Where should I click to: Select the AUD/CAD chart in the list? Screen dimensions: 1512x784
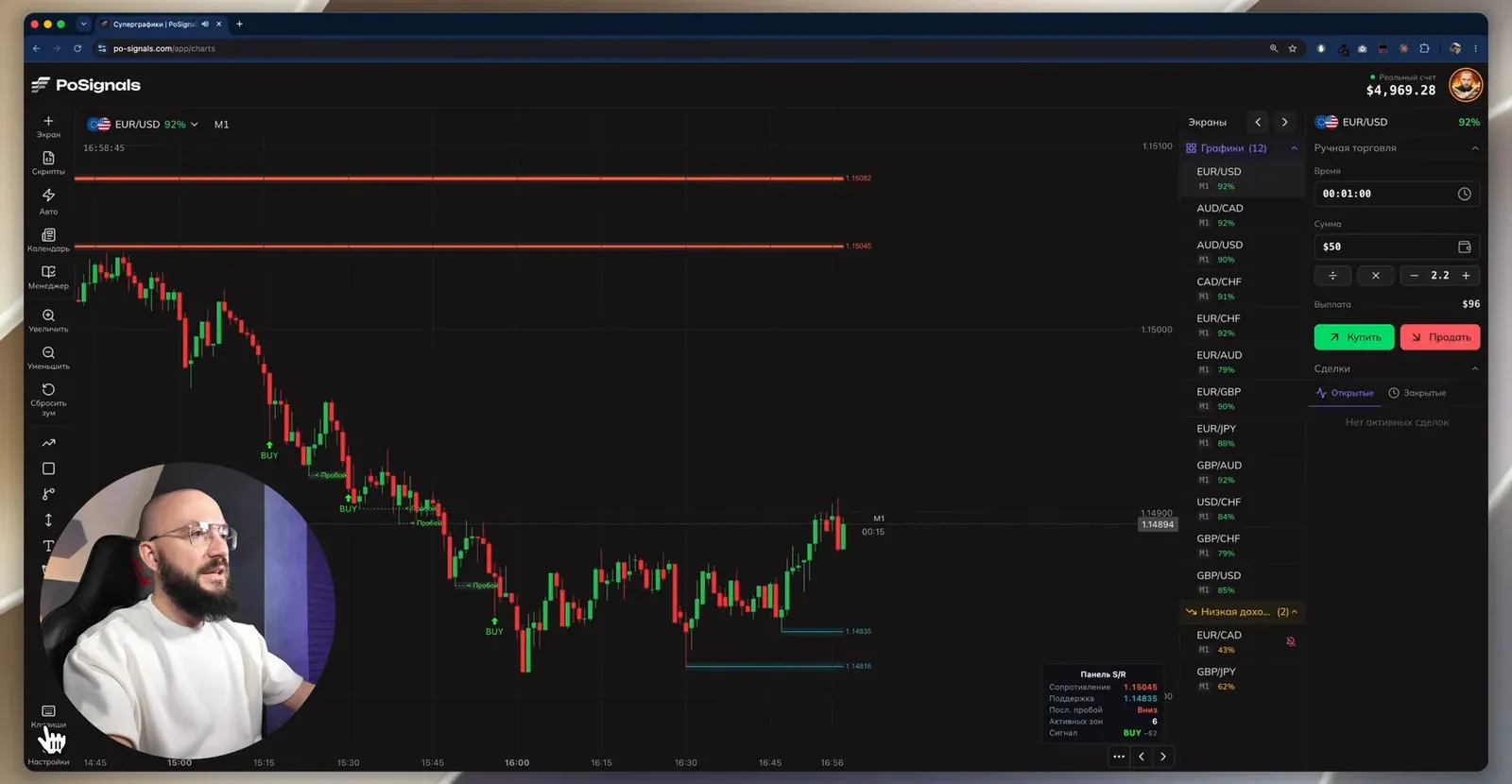[1241, 214]
